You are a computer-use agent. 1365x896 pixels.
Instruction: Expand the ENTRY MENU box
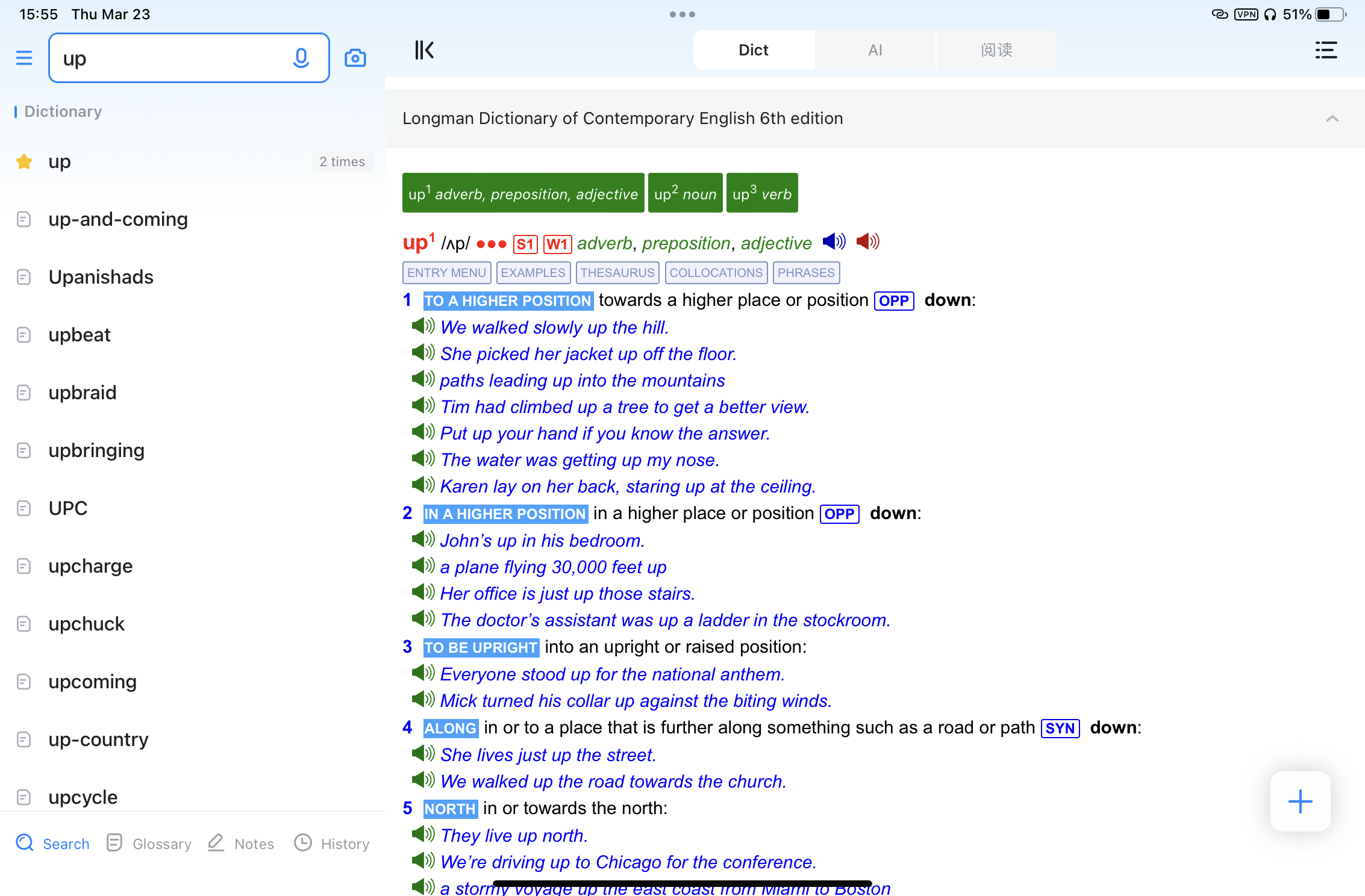(x=446, y=273)
